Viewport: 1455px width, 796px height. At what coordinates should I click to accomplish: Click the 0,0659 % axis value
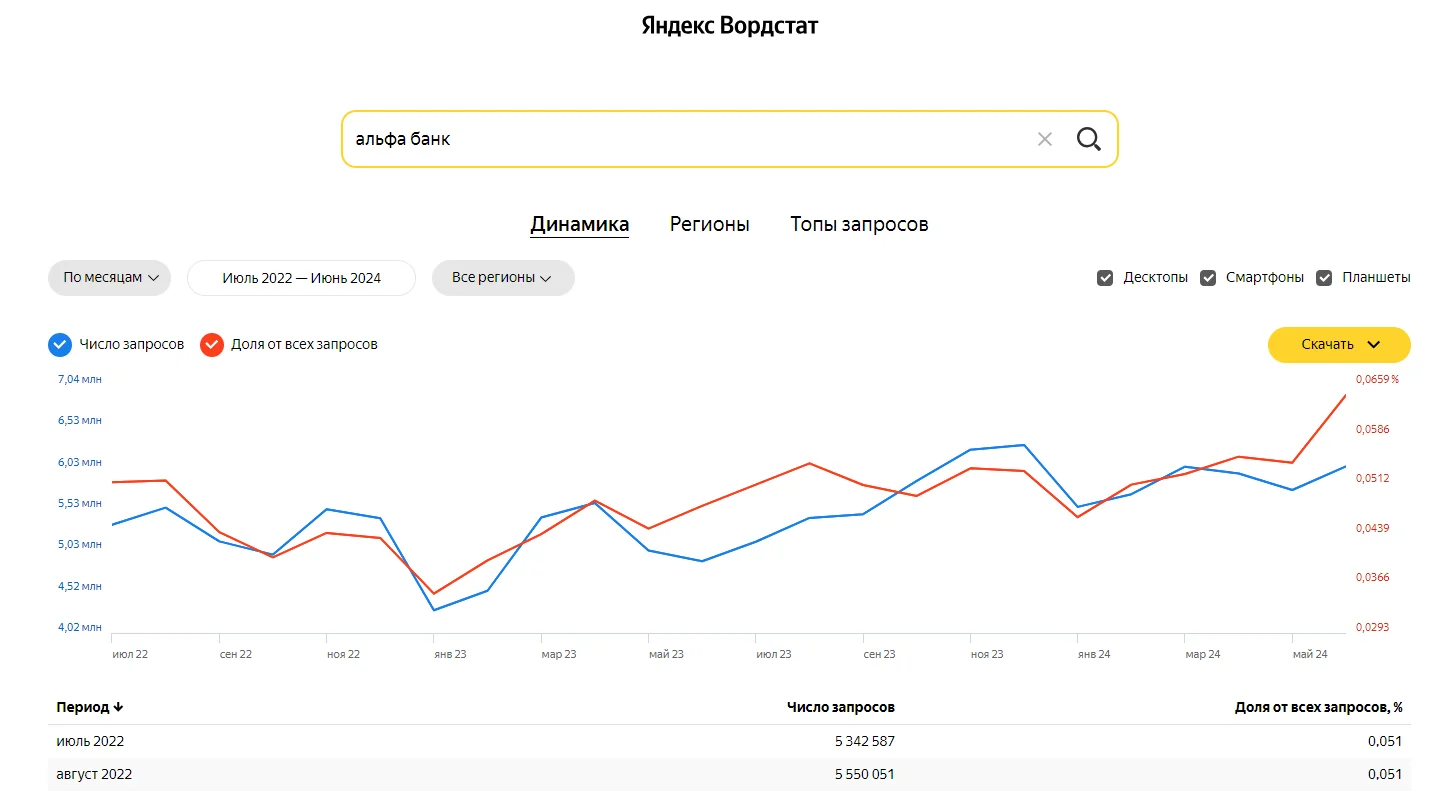tap(1377, 379)
